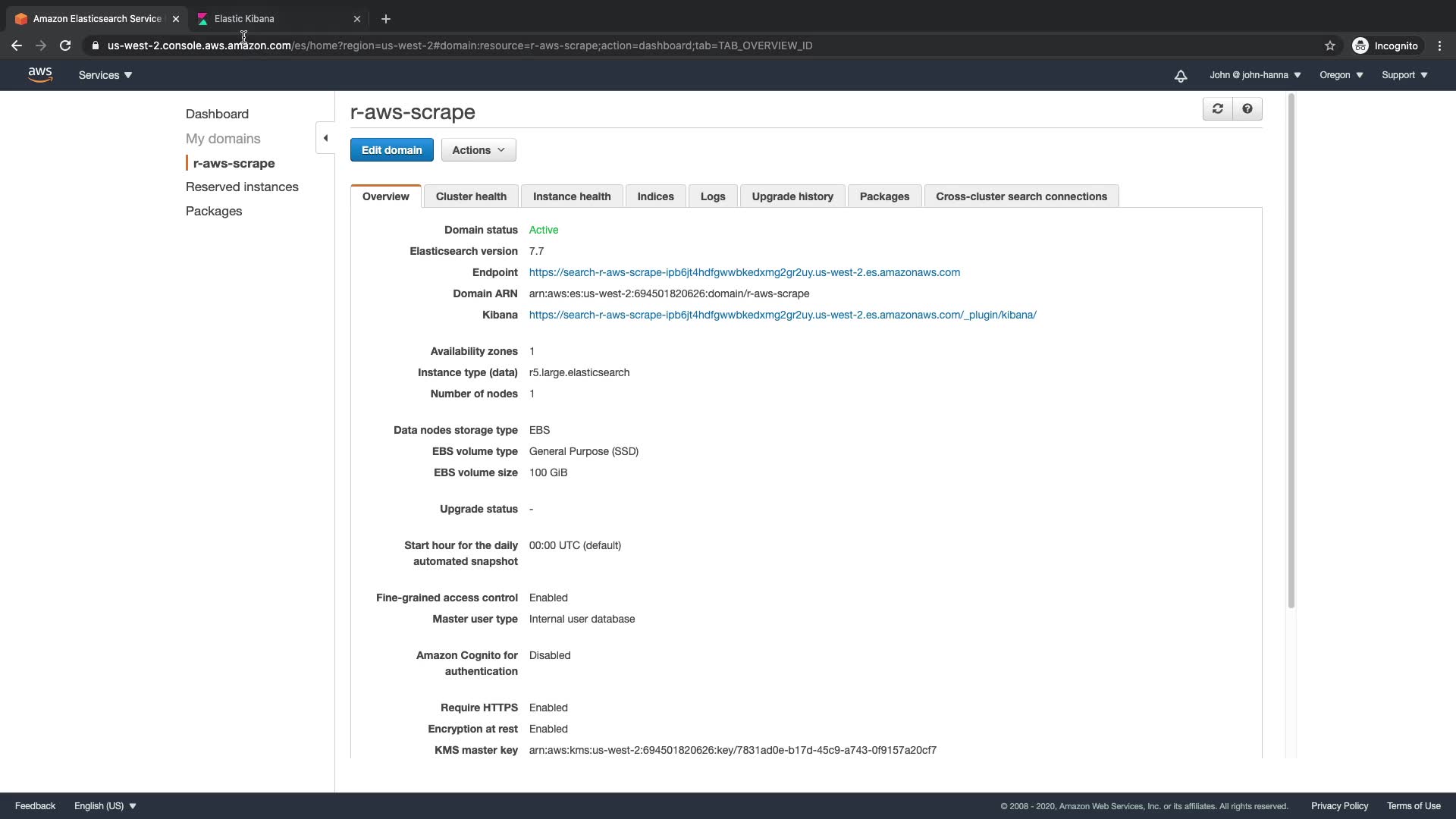The width and height of the screenshot is (1456, 819).
Task: Go back with browser back arrow
Action: coord(17,45)
